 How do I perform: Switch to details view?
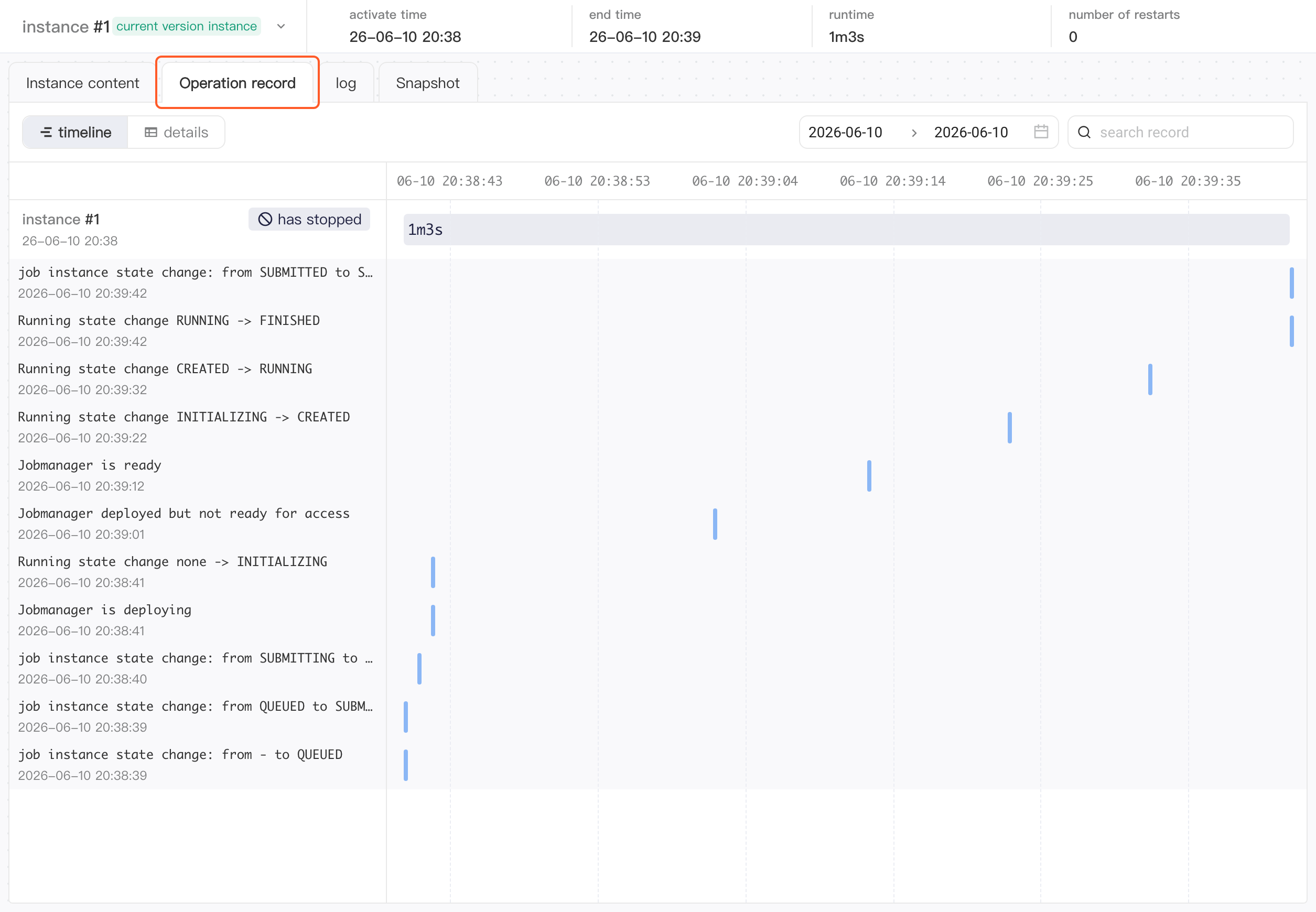pos(176,133)
